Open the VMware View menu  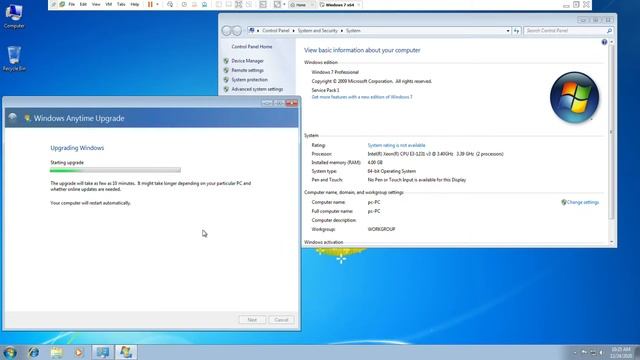pos(96,4)
